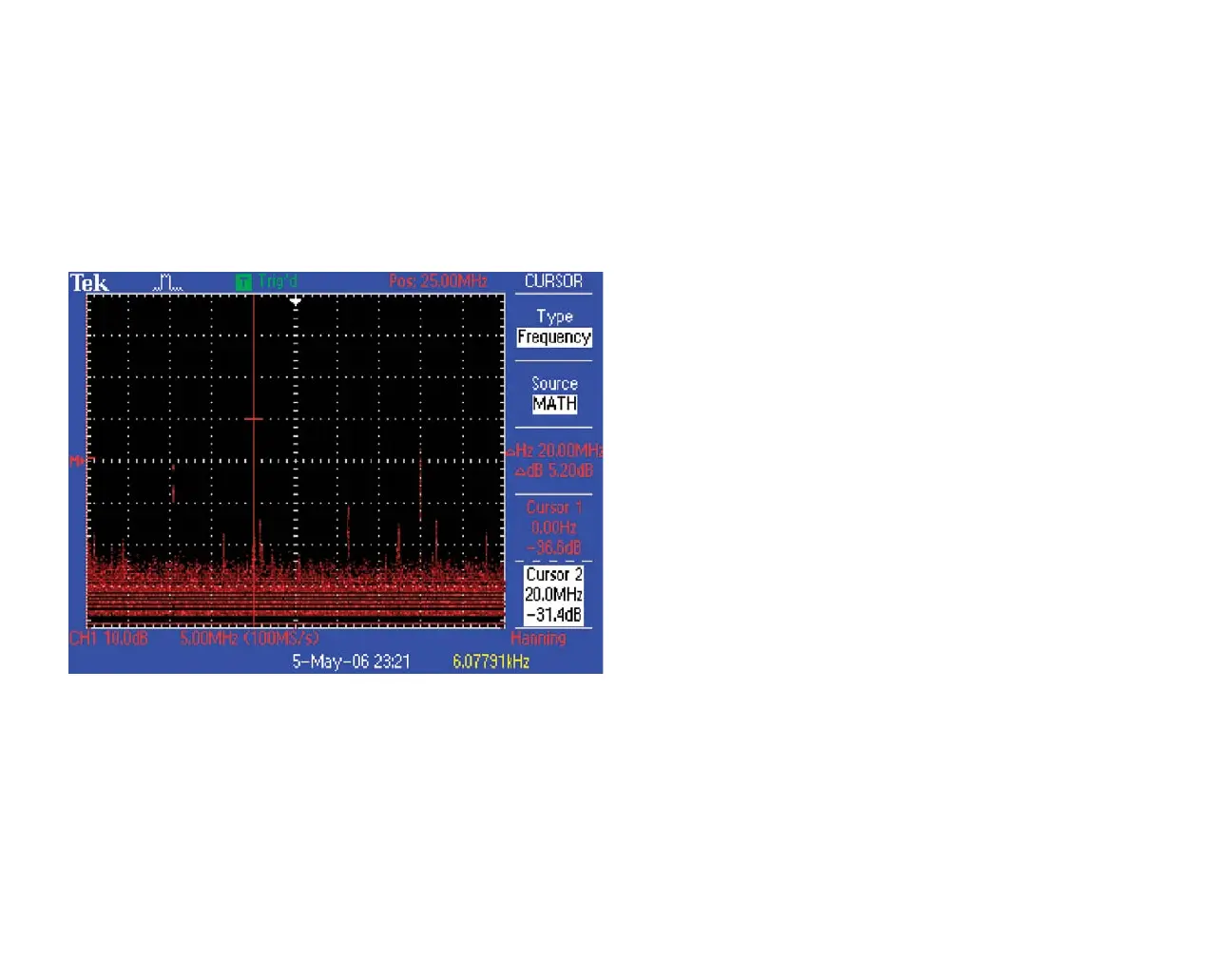The width and height of the screenshot is (1232, 958).
Task: Select Cursor 2 at 20.0MHz
Action: click(x=554, y=594)
